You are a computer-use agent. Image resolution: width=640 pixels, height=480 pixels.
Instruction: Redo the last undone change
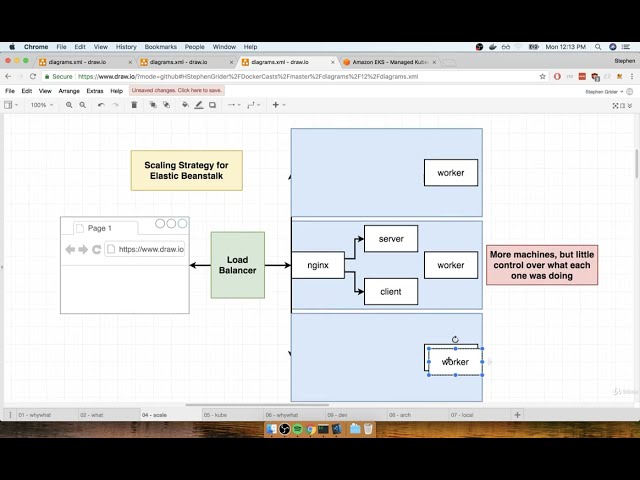pos(116,105)
